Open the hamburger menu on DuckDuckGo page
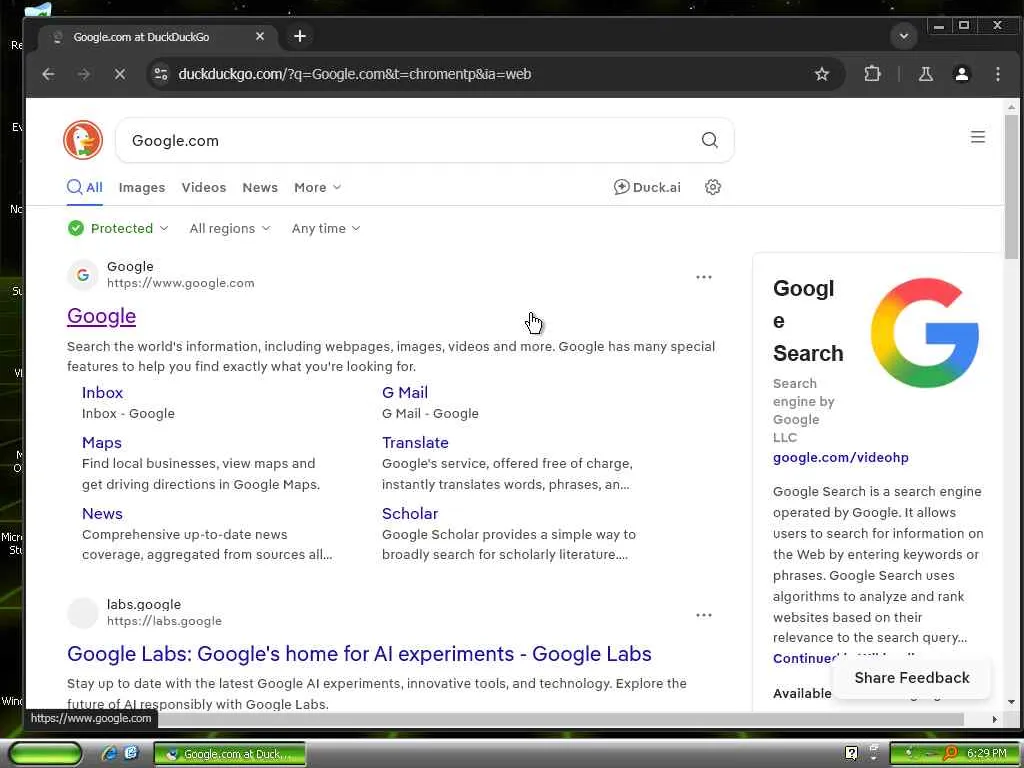This screenshot has height=768, width=1024. coord(978,137)
